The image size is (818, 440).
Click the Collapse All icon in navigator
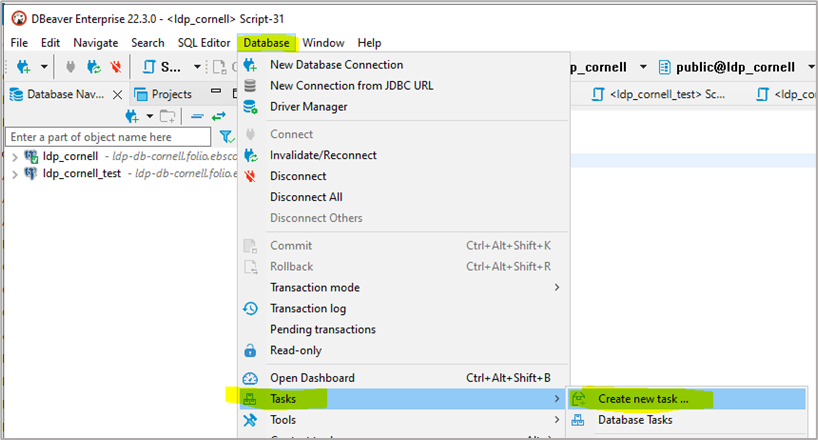coord(197,116)
